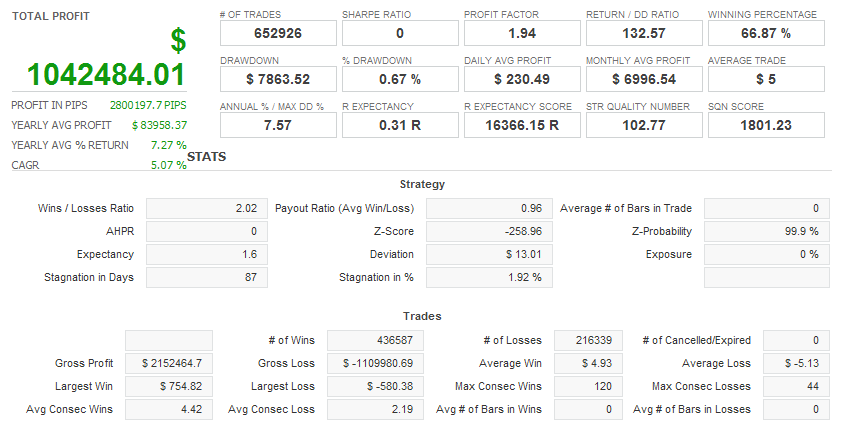Click the Trades section heading
Image resolution: width=841 pixels, height=434 pixels.
(x=422, y=316)
